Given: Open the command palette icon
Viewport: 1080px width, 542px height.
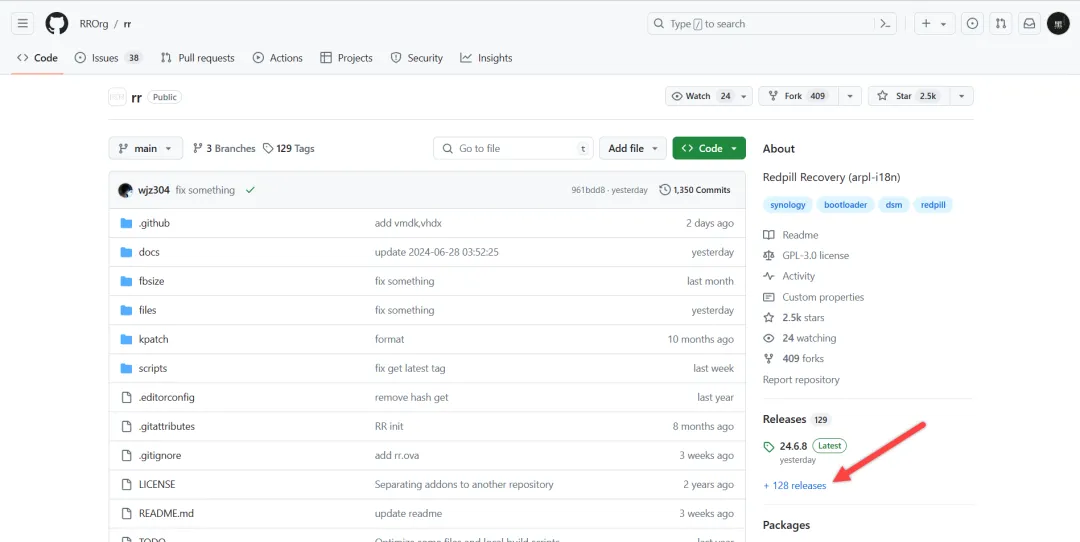Looking at the screenshot, I should 886,23.
